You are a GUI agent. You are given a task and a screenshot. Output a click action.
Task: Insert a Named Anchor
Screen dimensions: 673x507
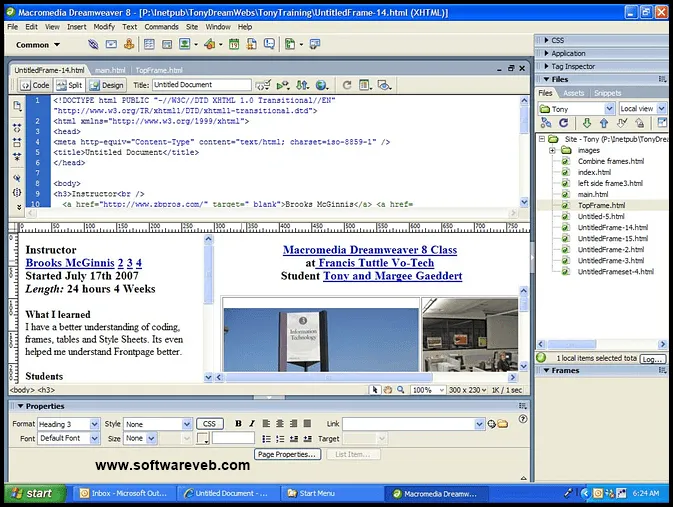pos(129,44)
